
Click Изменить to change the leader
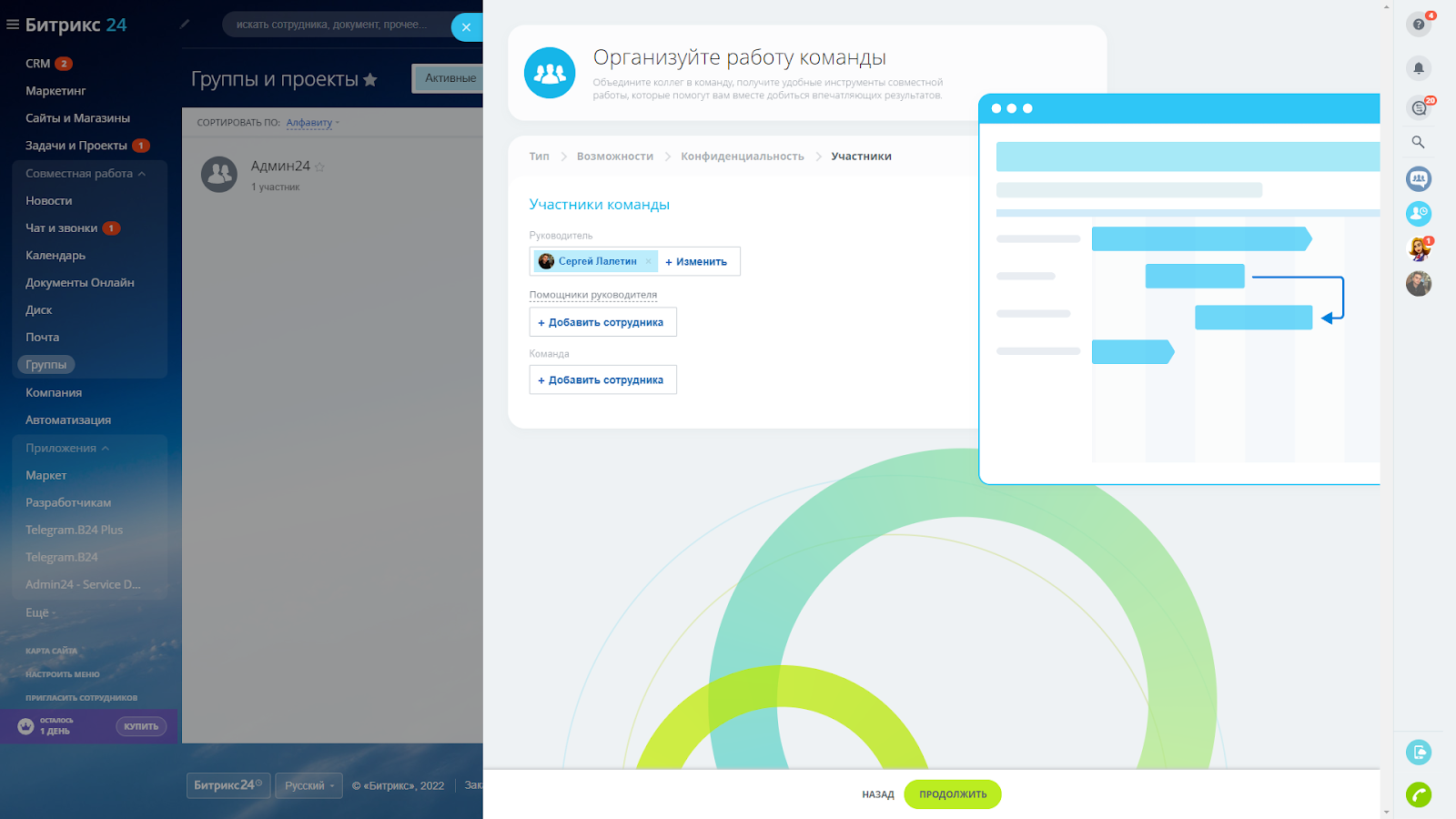[x=696, y=262]
